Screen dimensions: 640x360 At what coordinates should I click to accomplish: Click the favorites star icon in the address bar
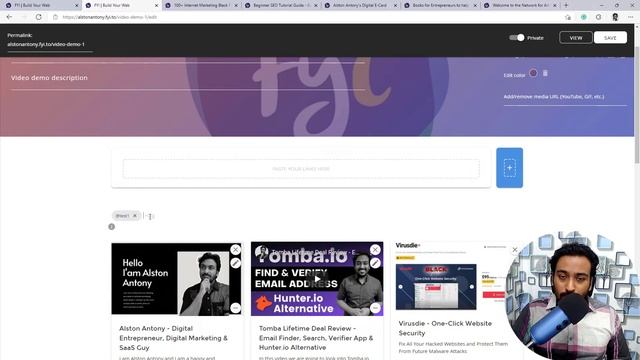(568, 17)
